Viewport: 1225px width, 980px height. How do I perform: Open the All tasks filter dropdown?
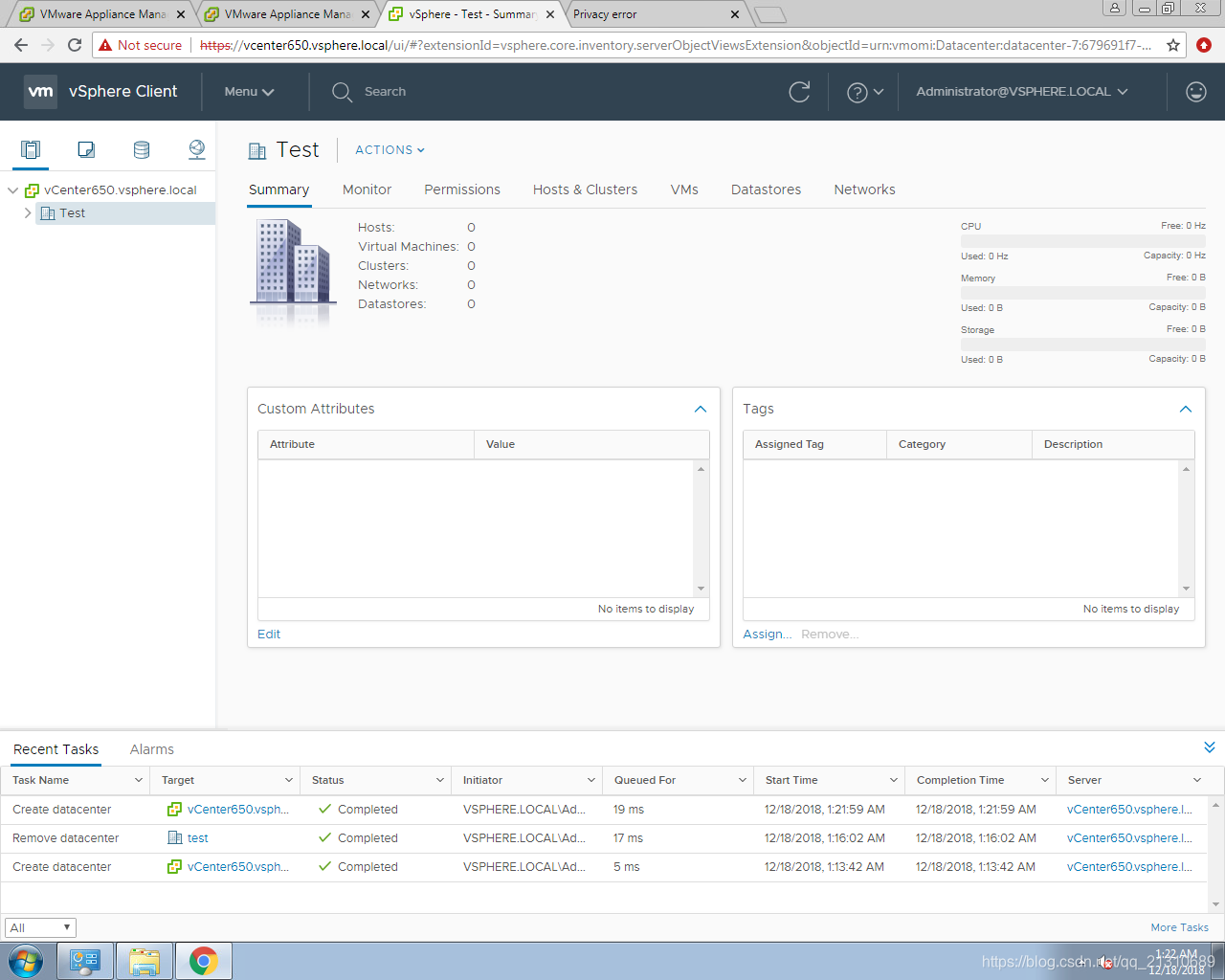click(x=40, y=927)
